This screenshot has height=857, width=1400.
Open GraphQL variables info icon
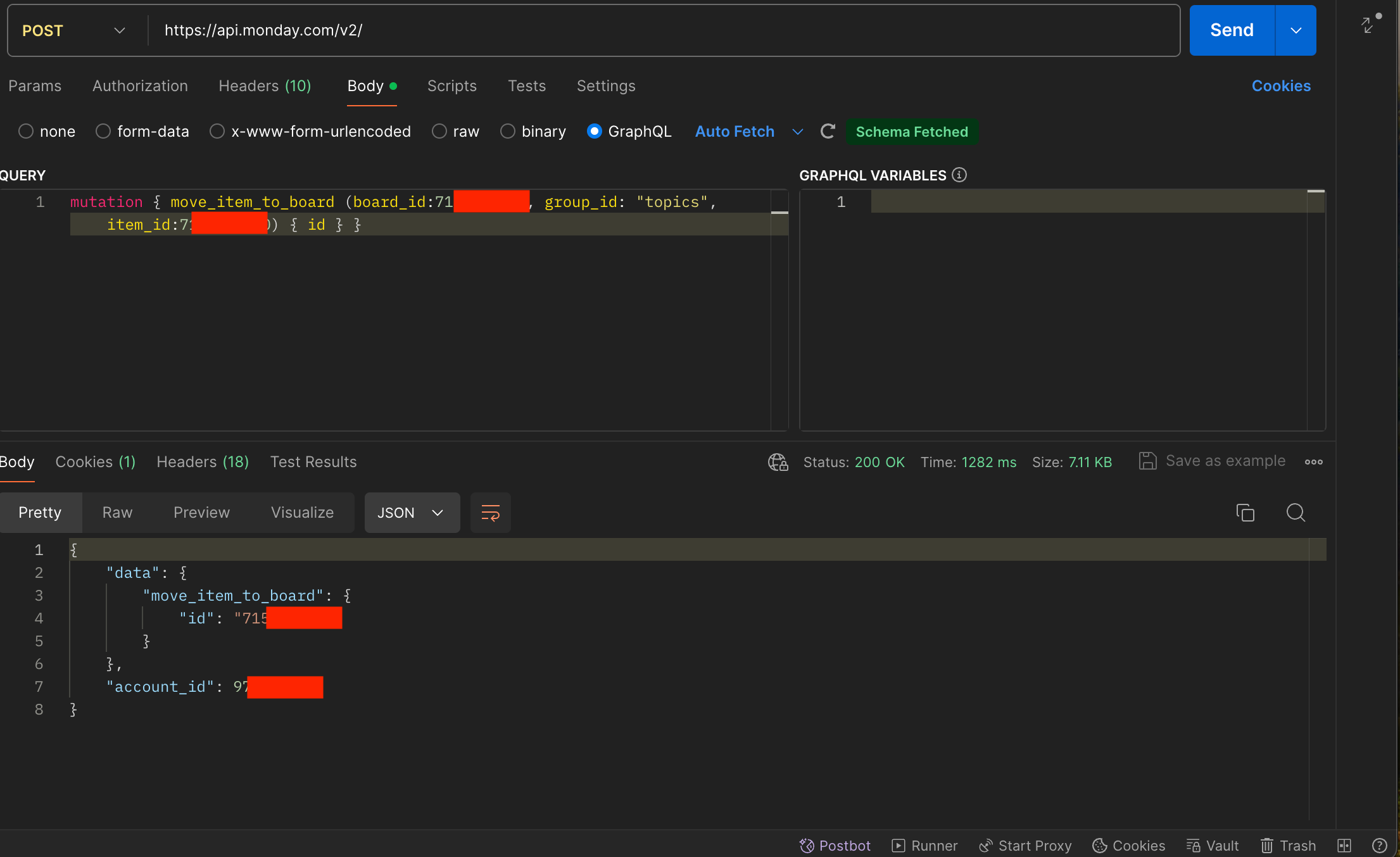[x=959, y=175]
